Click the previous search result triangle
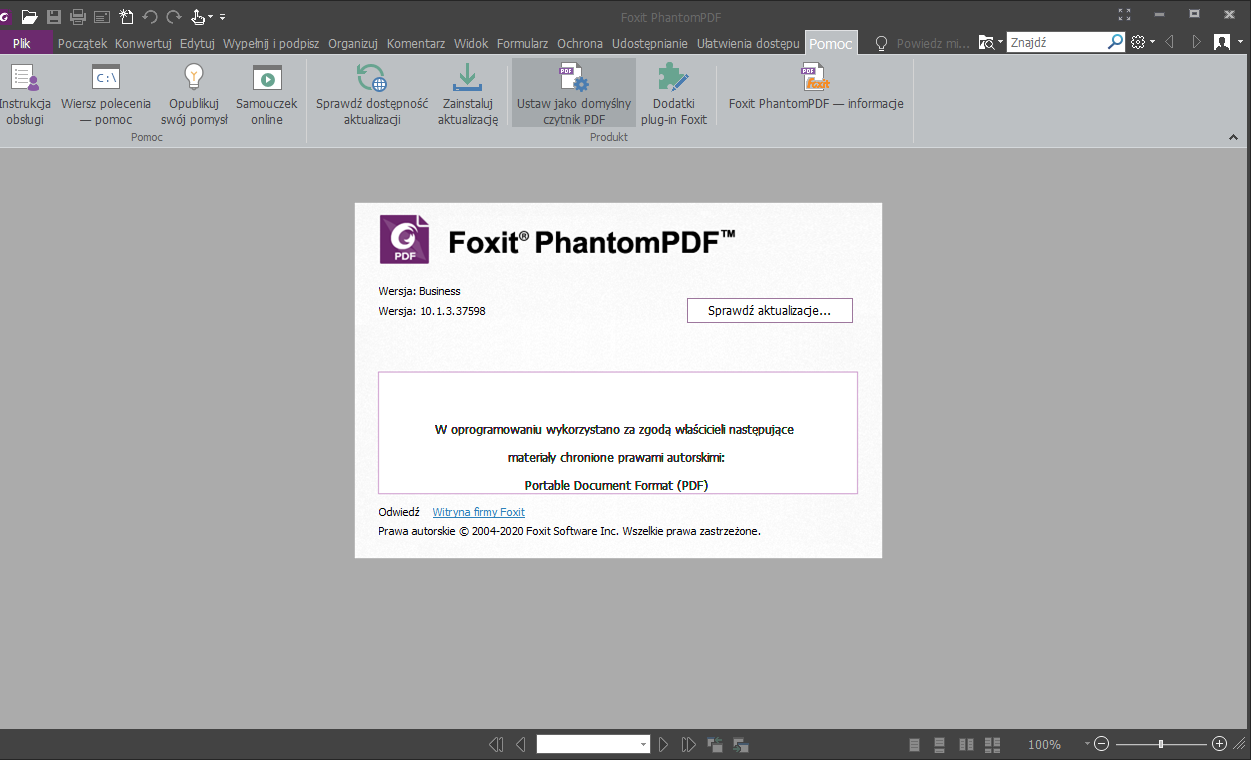The height and width of the screenshot is (760, 1251). tap(1169, 42)
